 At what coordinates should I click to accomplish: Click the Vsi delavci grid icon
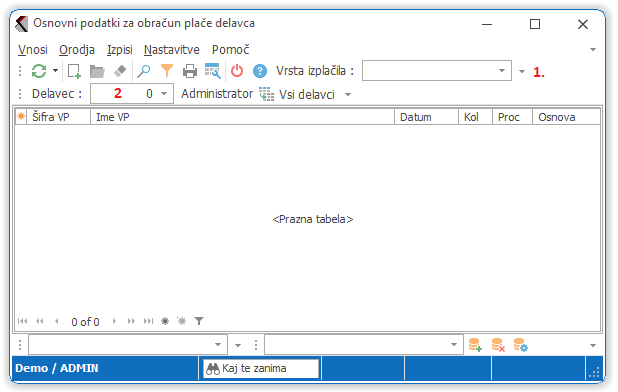click(x=266, y=95)
